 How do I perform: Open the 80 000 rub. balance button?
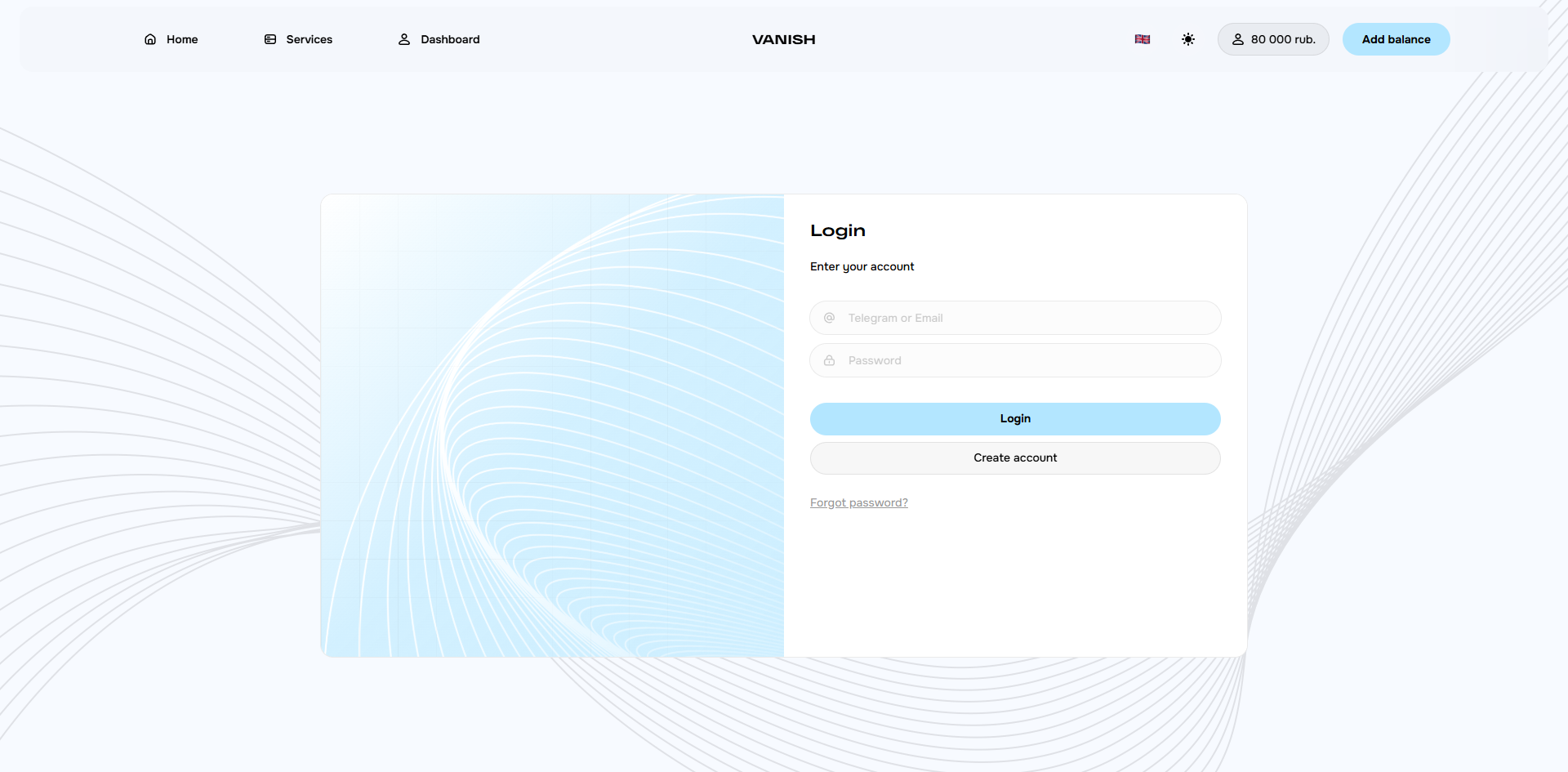1282,39
